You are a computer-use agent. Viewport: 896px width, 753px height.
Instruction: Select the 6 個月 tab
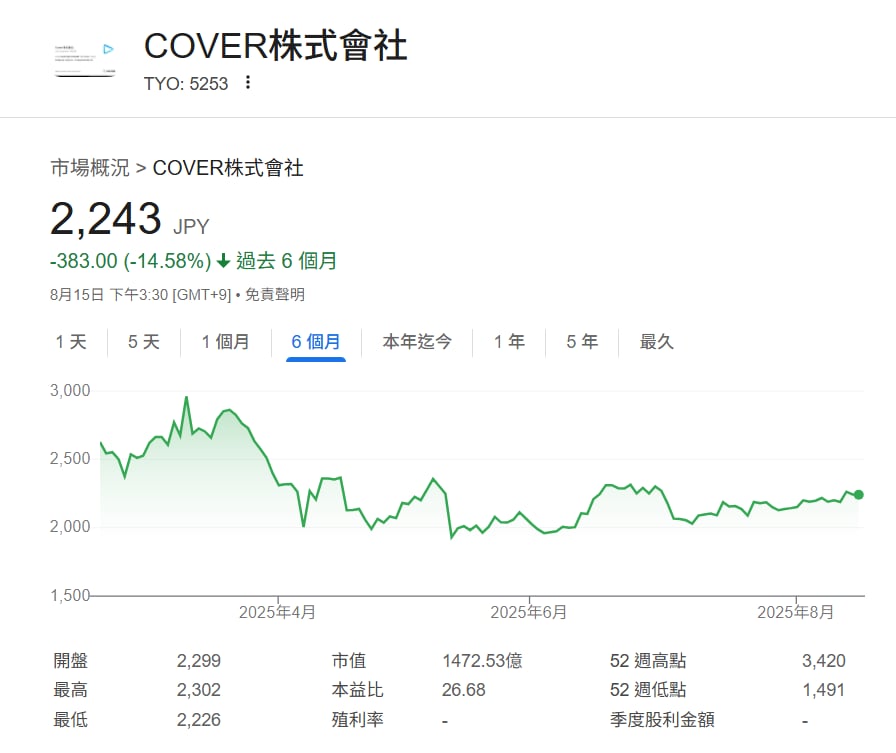[x=316, y=342]
